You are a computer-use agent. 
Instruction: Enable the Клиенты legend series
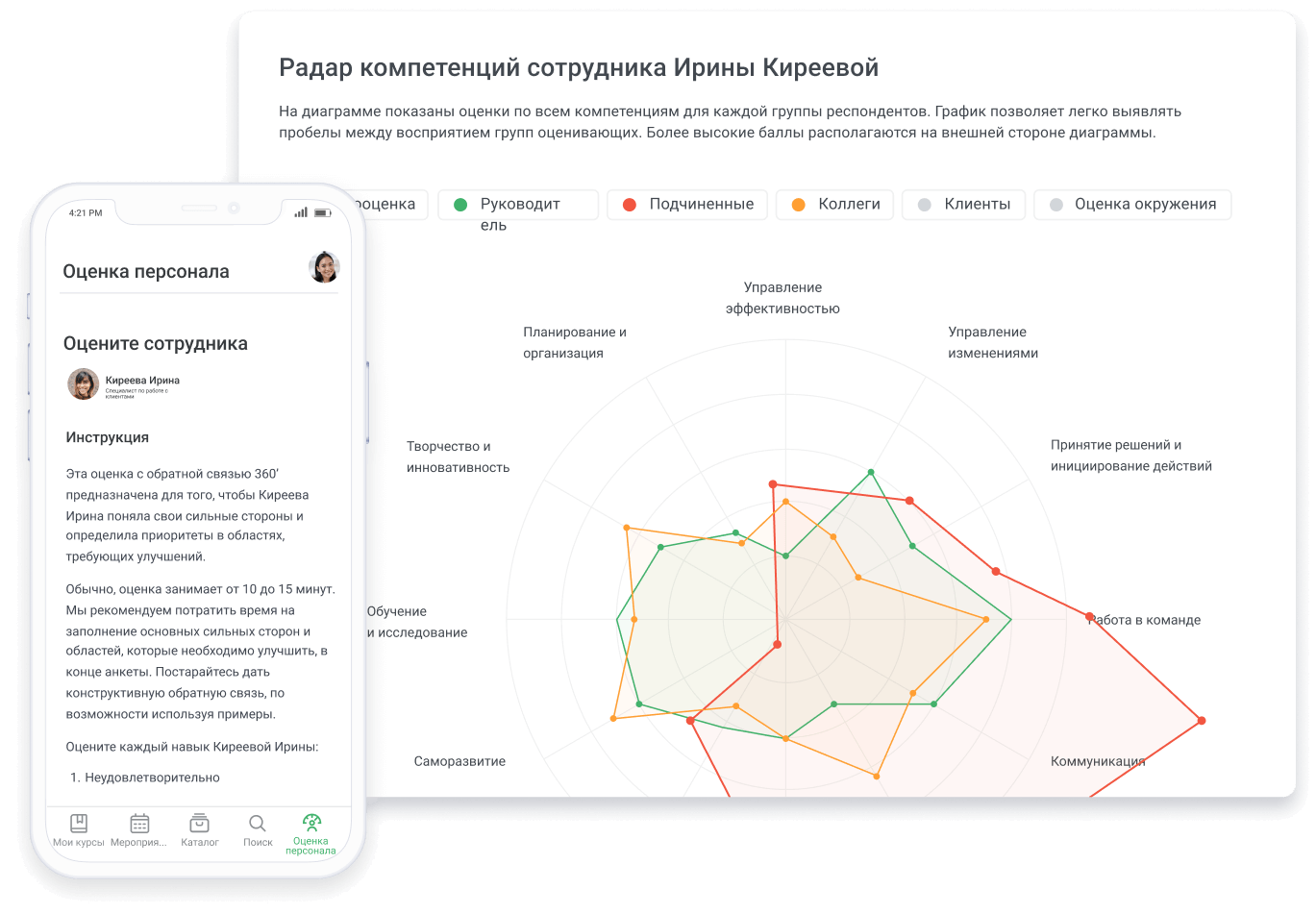point(963,205)
